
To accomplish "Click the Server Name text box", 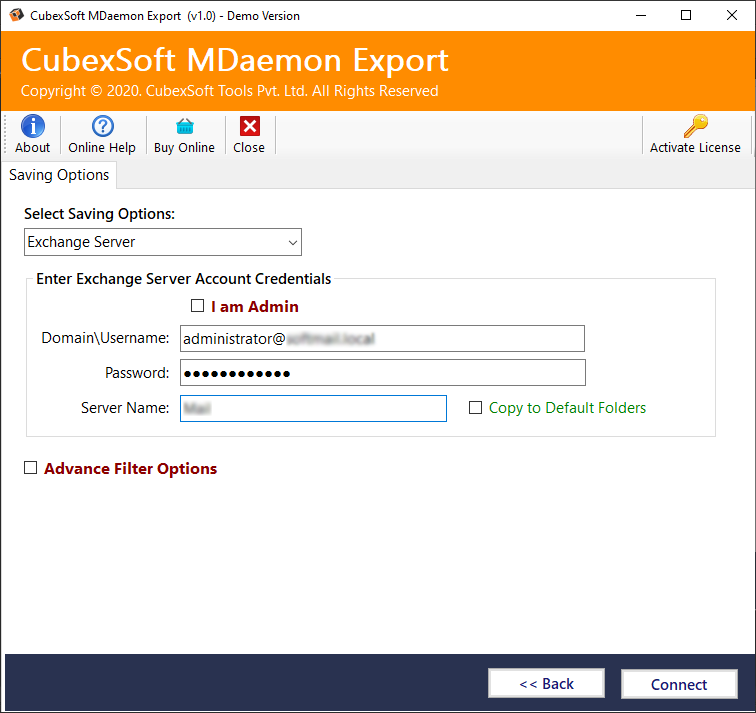I will [x=313, y=408].
